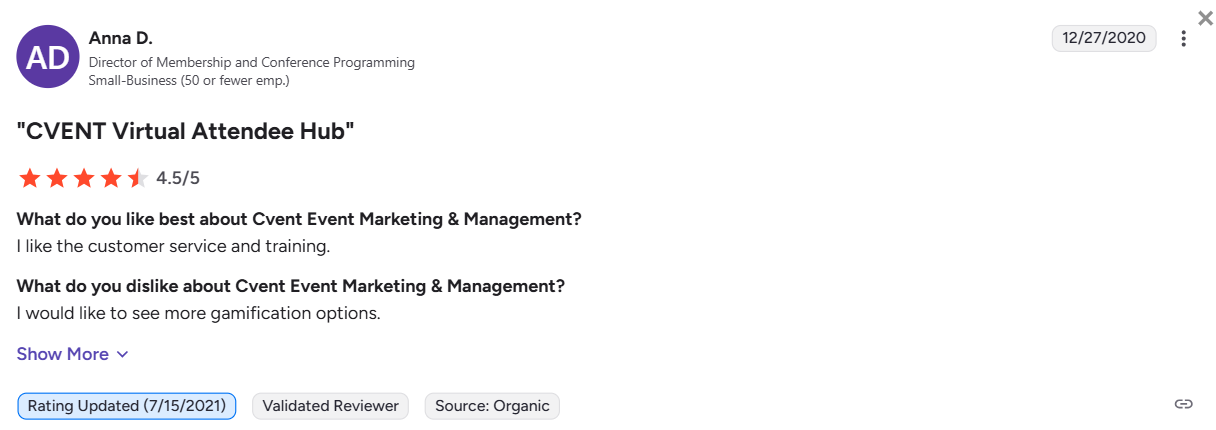Expand review with Show More
Image resolution: width=1216 pixels, height=430 pixels.
62,354
